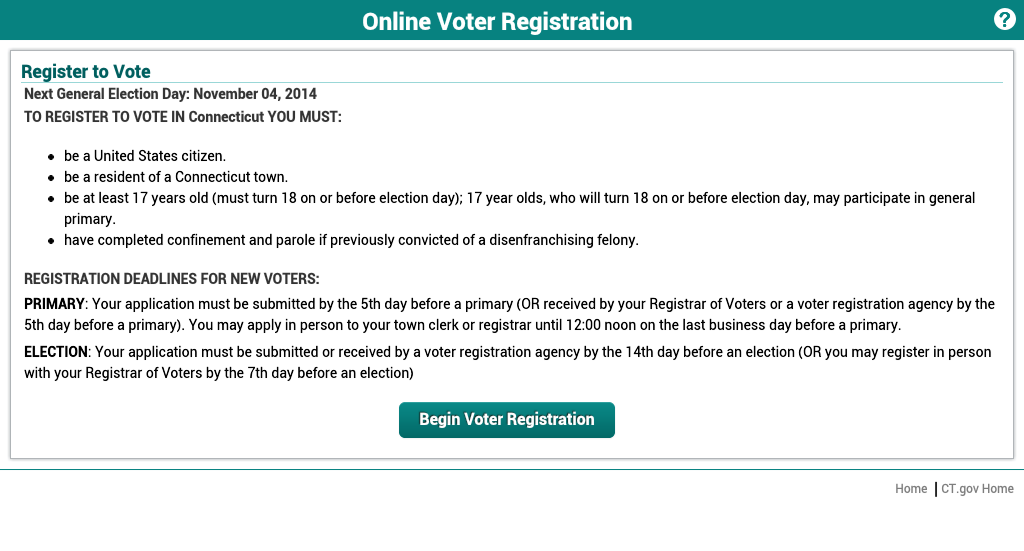
Task: Select the Register to Vote heading
Action: coord(86,72)
